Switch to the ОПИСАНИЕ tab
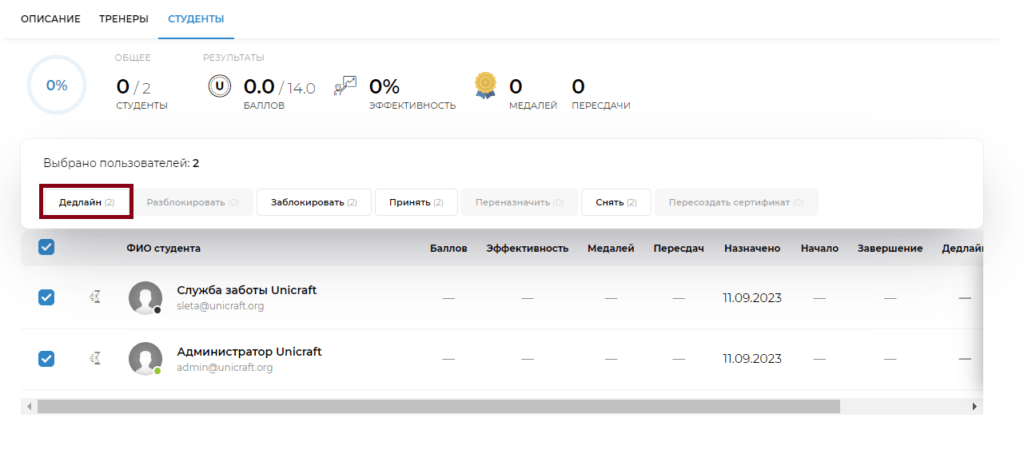Image resolution: width=1024 pixels, height=470 pixels. pyautogui.click(x=50, y=19)
